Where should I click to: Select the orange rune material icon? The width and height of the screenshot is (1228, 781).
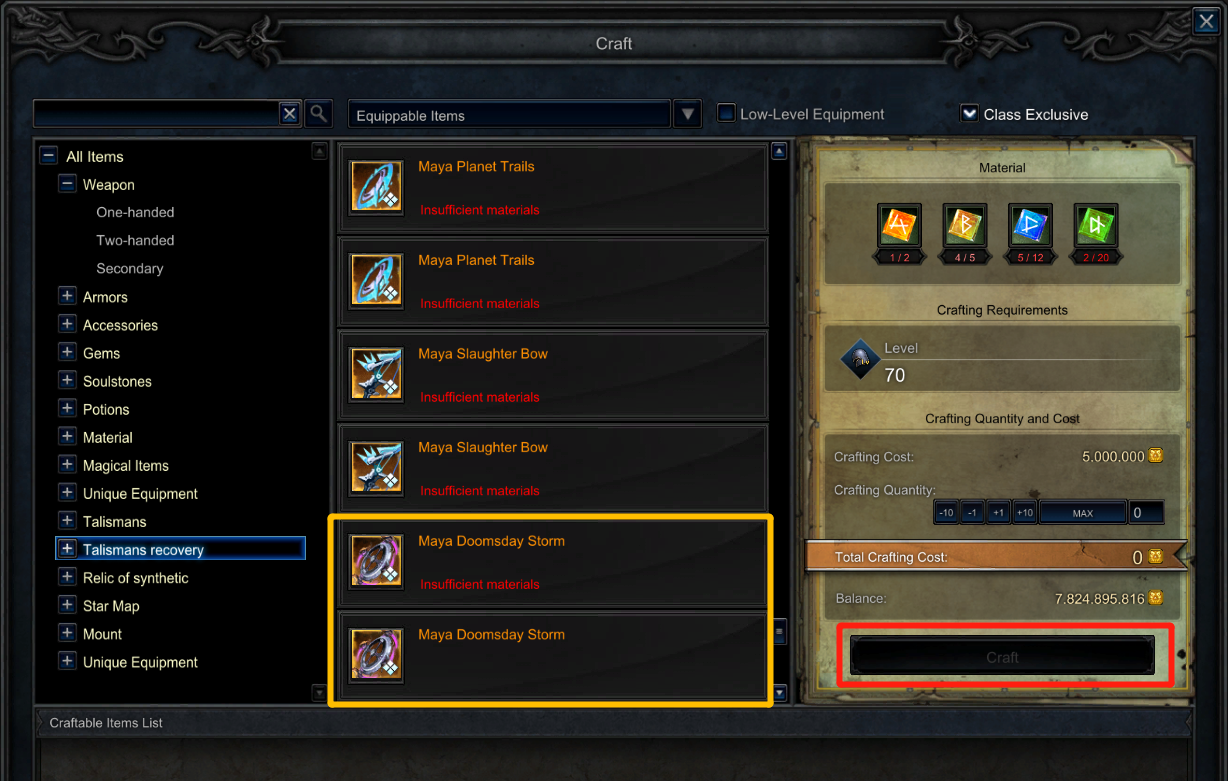[x=897, y=225]
